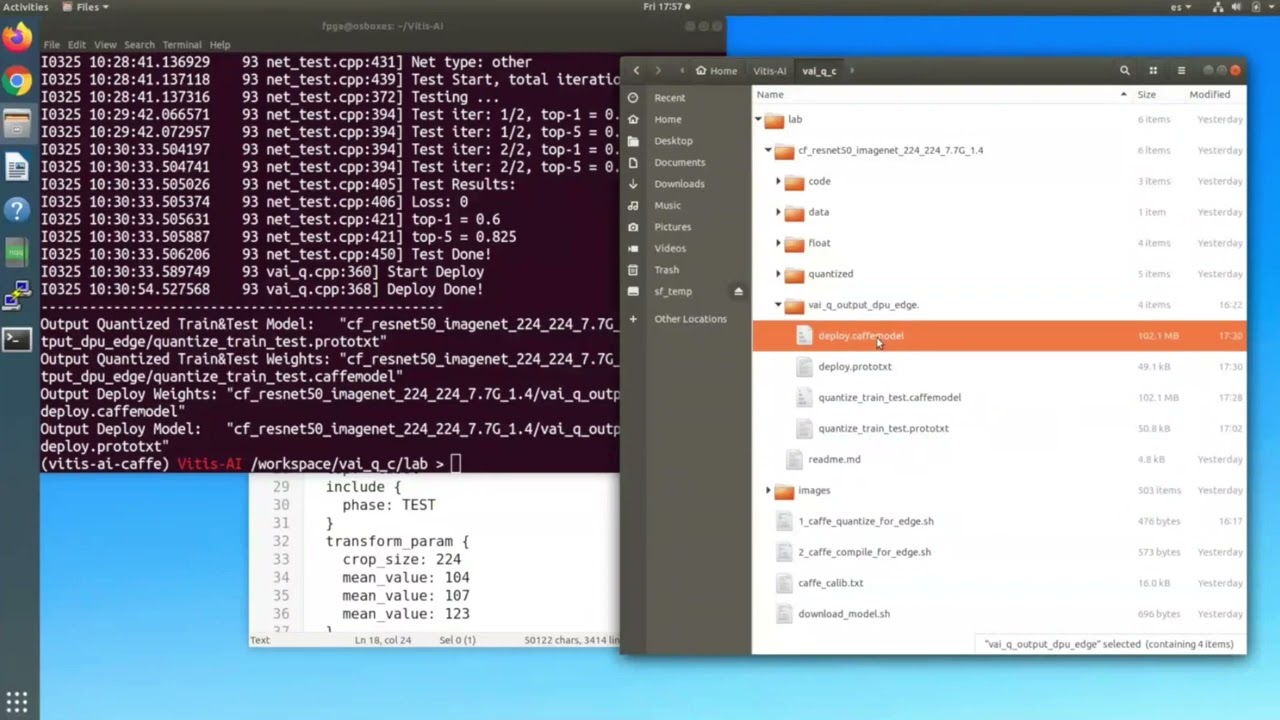
Task: Open the es keyboard language indicator
Action: (x=1180, y=7)
